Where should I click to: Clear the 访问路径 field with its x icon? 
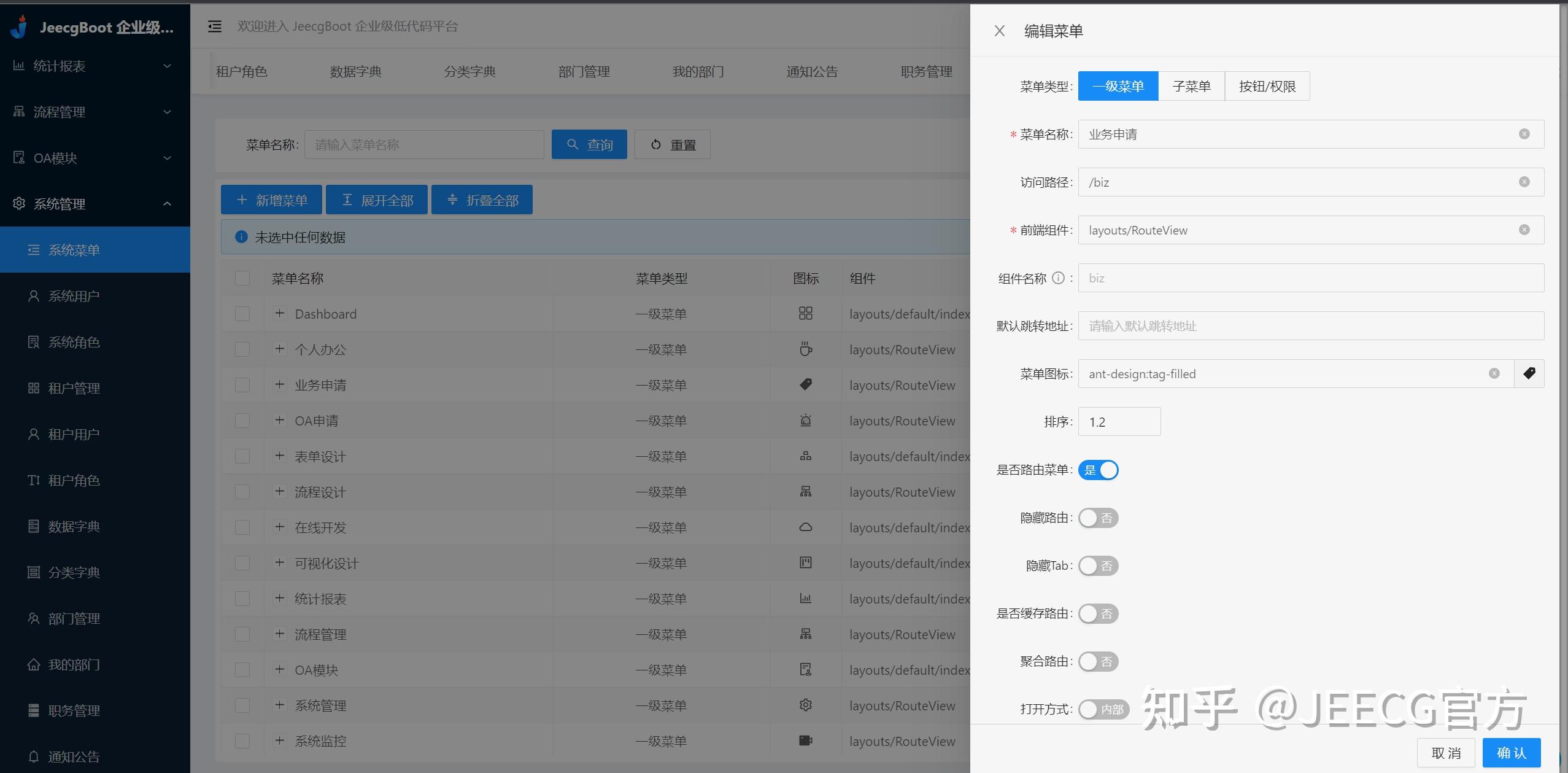1523,182
